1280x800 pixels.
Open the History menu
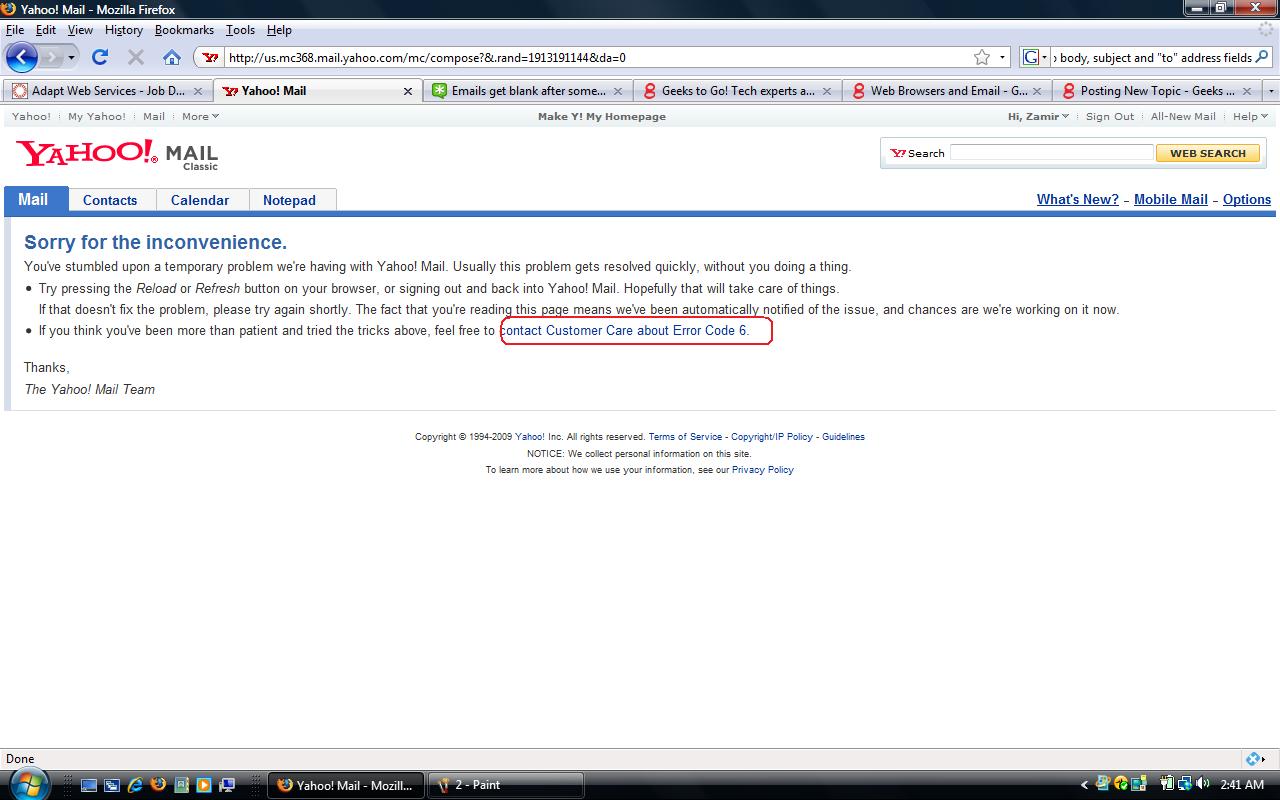(x=124, y=30)
